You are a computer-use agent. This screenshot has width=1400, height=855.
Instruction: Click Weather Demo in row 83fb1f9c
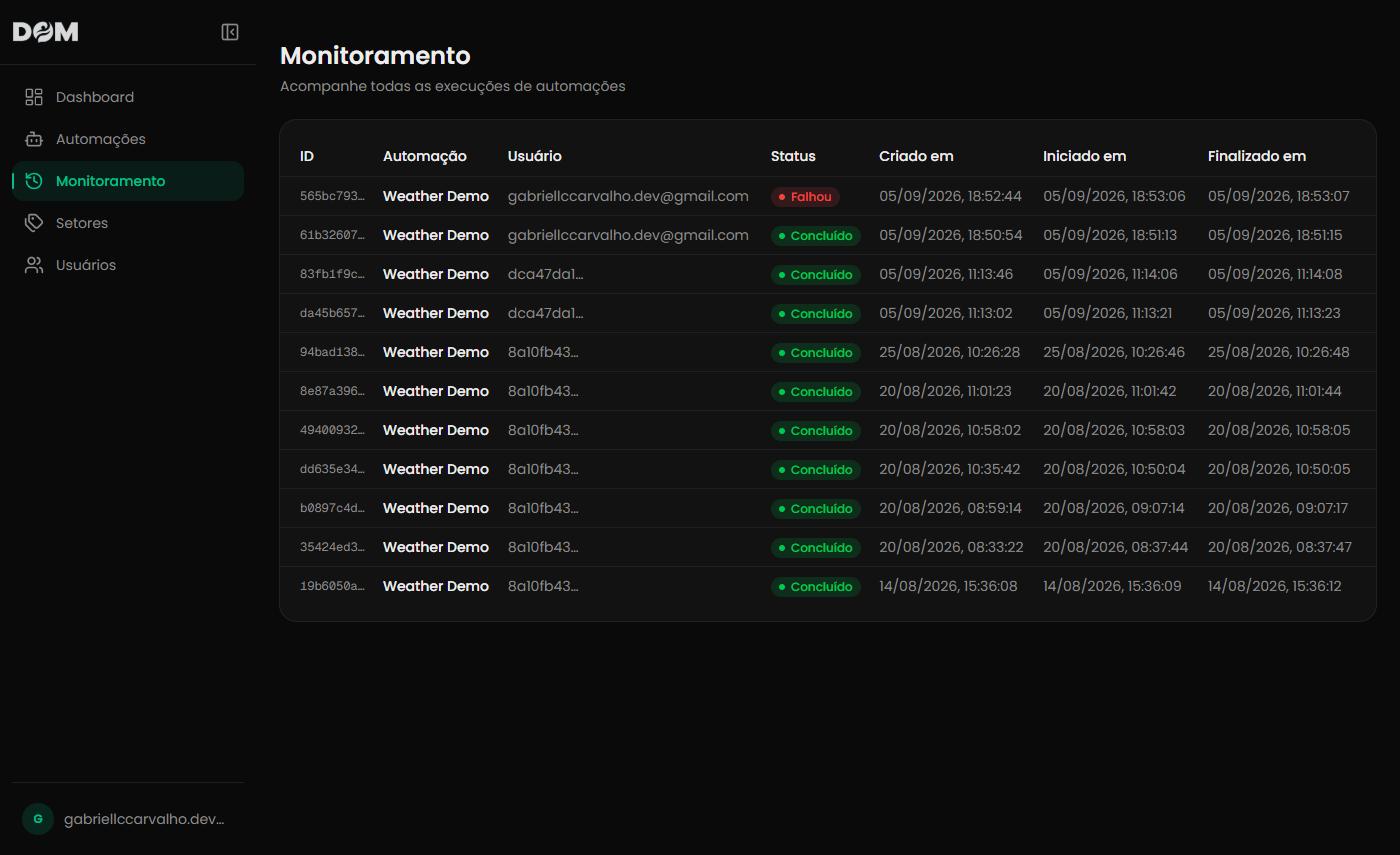coord(436,274)
